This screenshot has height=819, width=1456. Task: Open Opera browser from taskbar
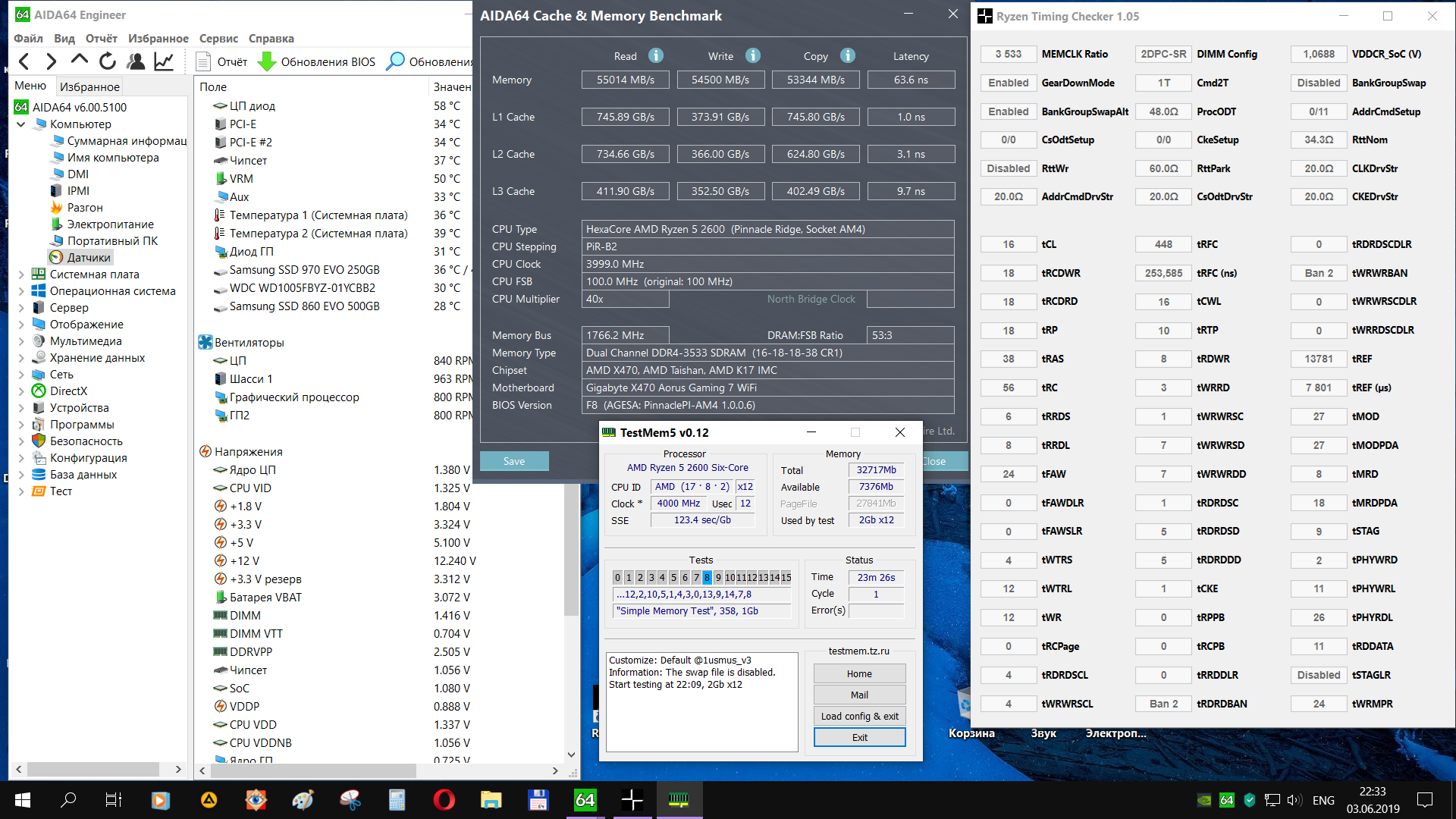point(444,799)
